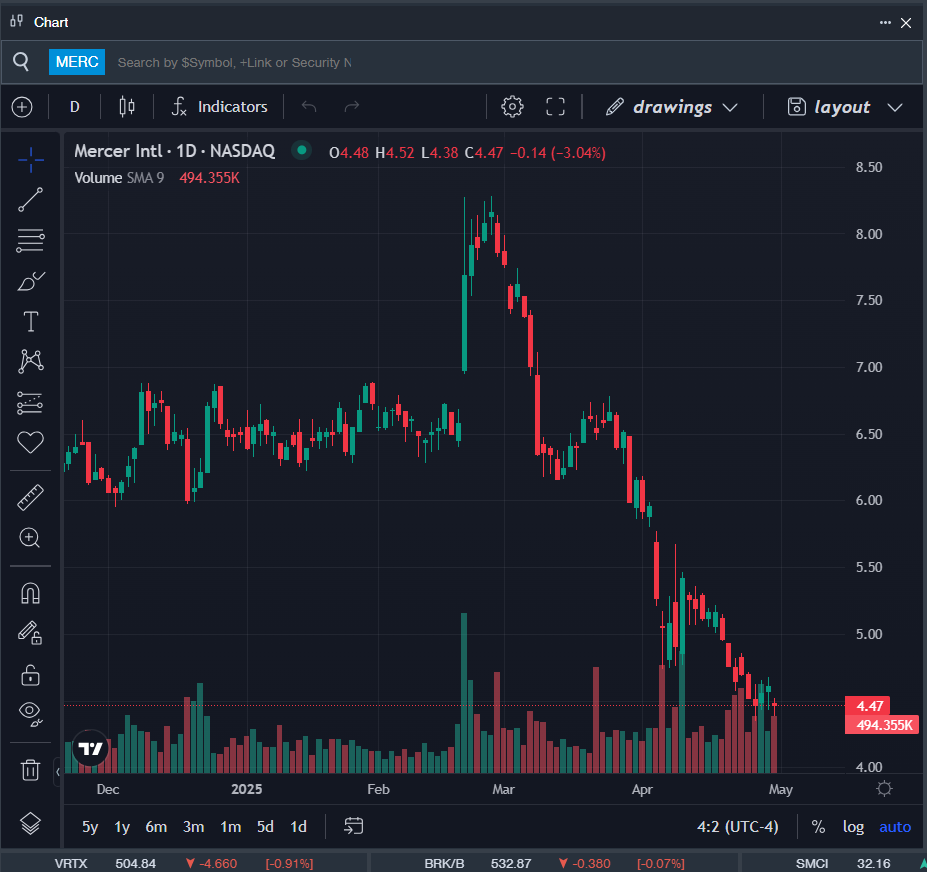Select the ruler measure tool
The image size is (927, 872).
click(31, 497)
